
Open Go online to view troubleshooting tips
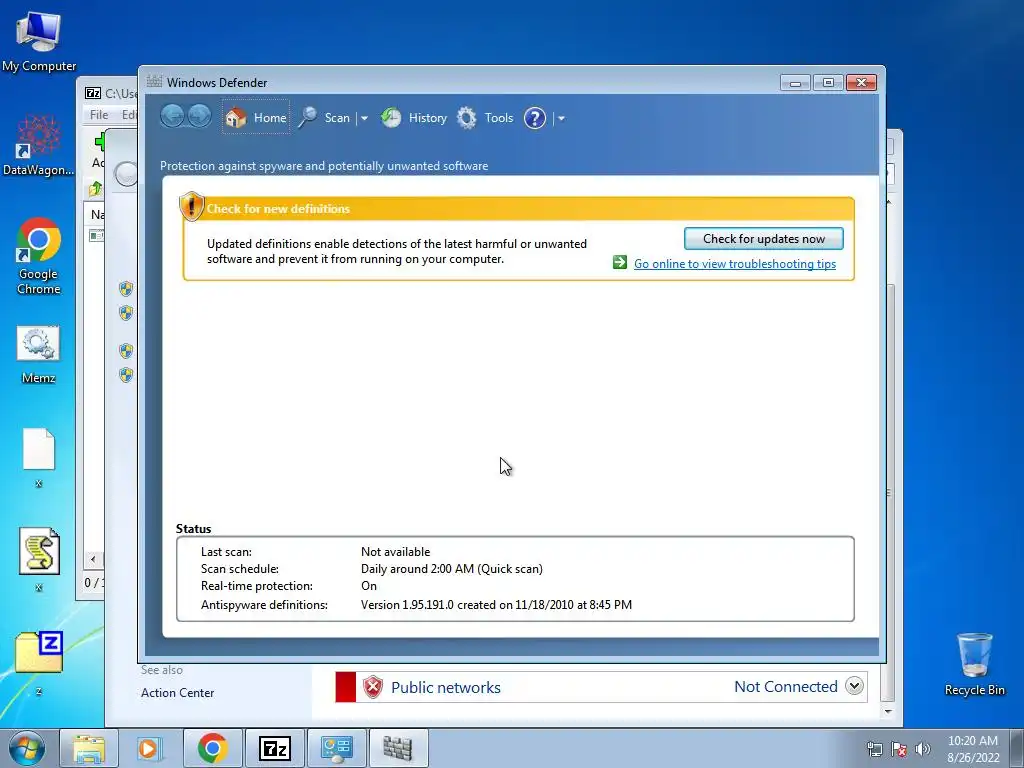[x=735, y=264]
